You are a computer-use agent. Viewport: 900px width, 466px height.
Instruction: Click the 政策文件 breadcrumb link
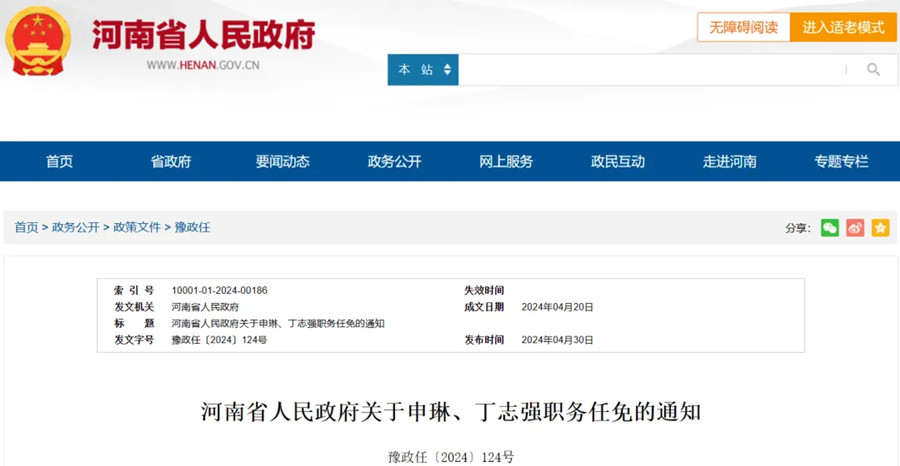coord(137,227)
